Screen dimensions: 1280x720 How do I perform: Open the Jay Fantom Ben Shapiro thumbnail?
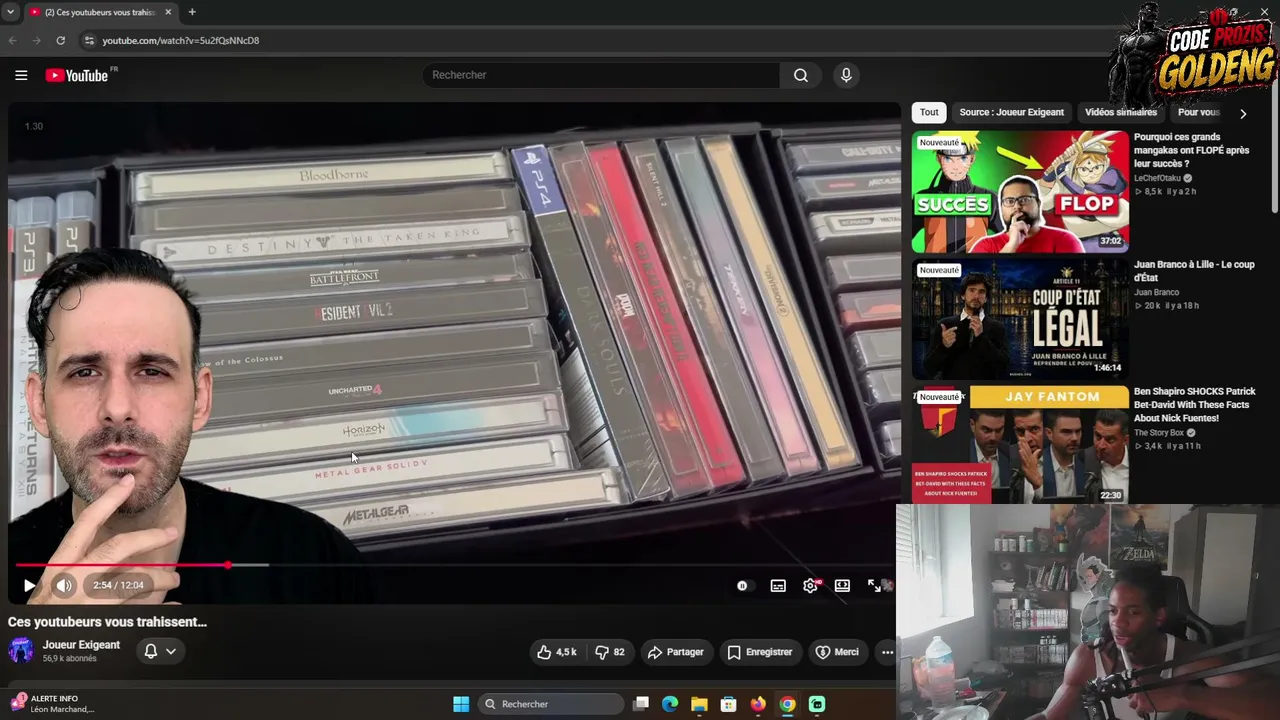[x=1020, y=445]
